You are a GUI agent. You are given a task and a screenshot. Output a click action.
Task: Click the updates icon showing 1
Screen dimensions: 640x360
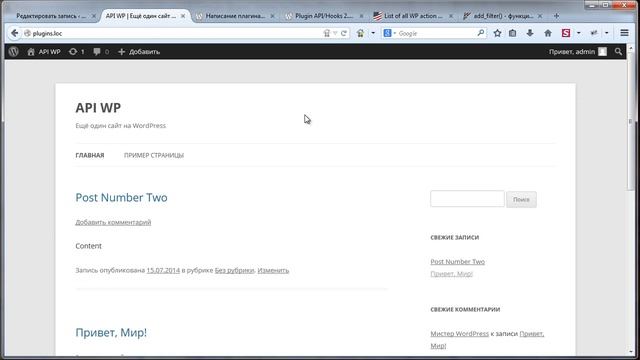pos(76,51)
